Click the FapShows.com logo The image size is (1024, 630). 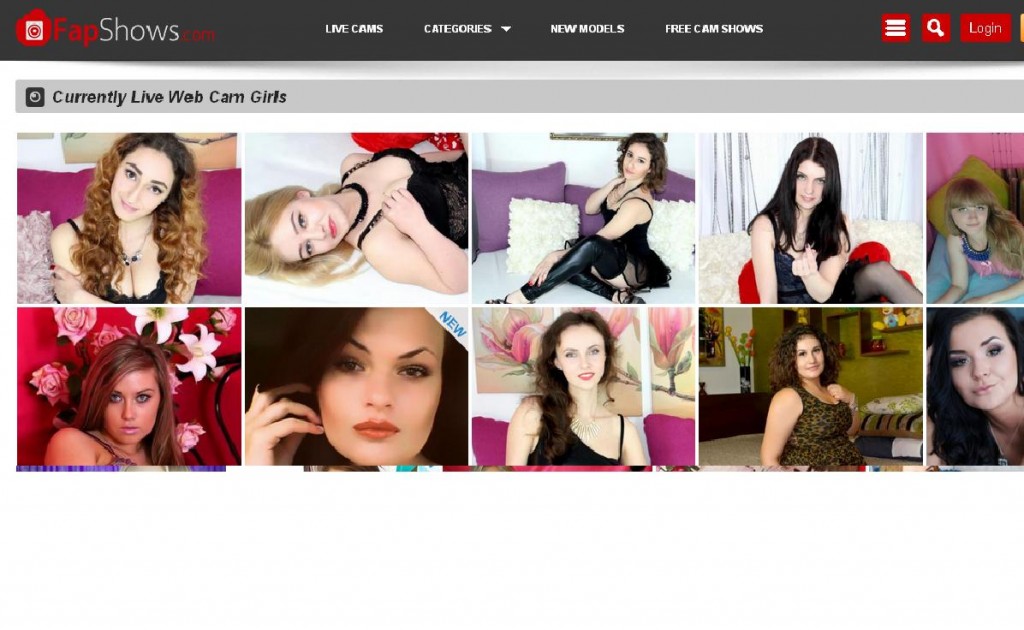(115, 29)
